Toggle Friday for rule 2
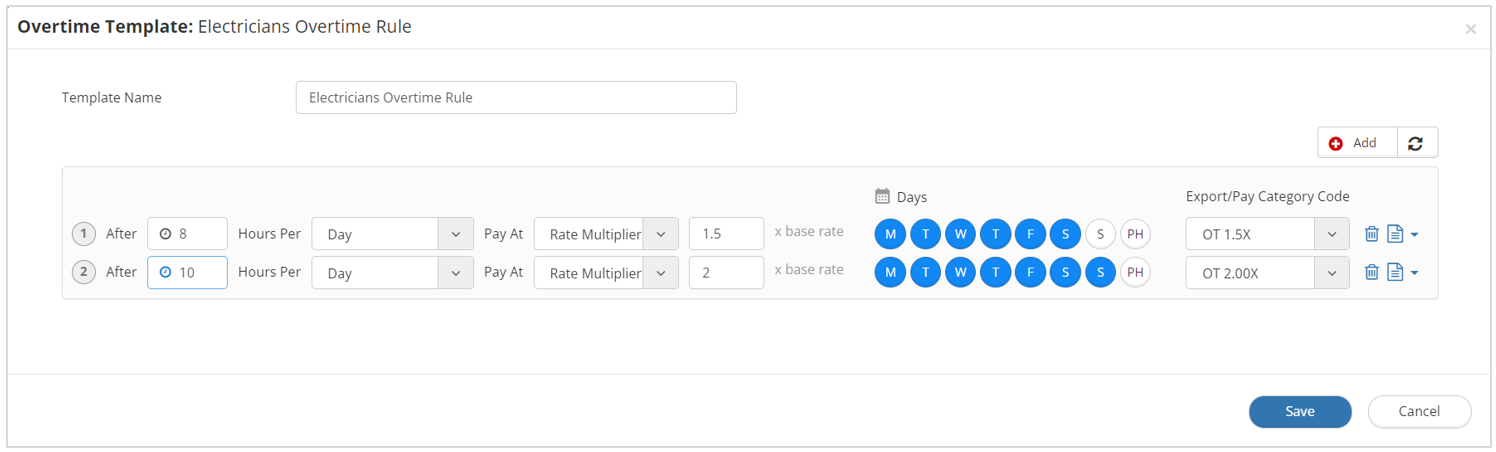The height and width of the screenshot is (452, 1496). click(x=1030, y=272)
